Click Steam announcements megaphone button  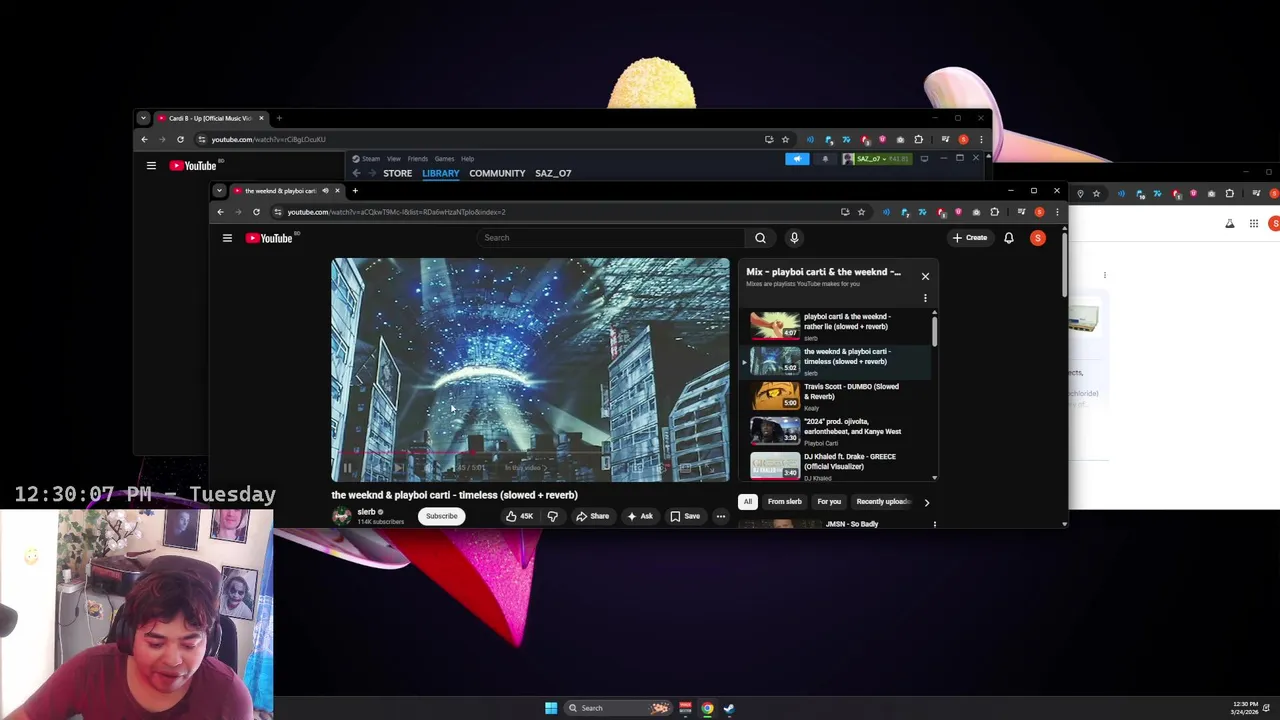(797, 159)
